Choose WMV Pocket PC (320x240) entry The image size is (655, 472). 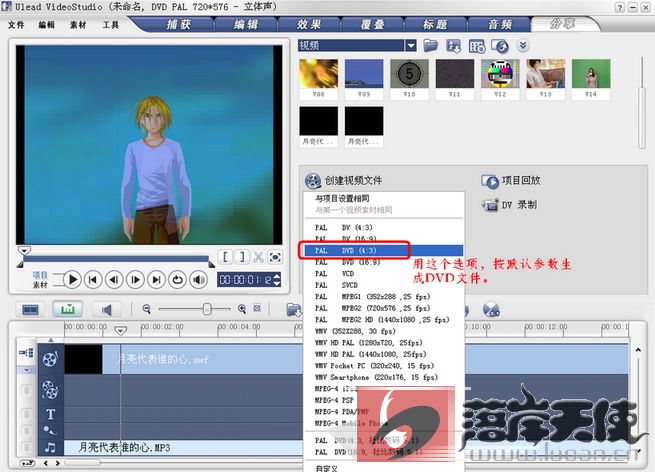[383, 365]
